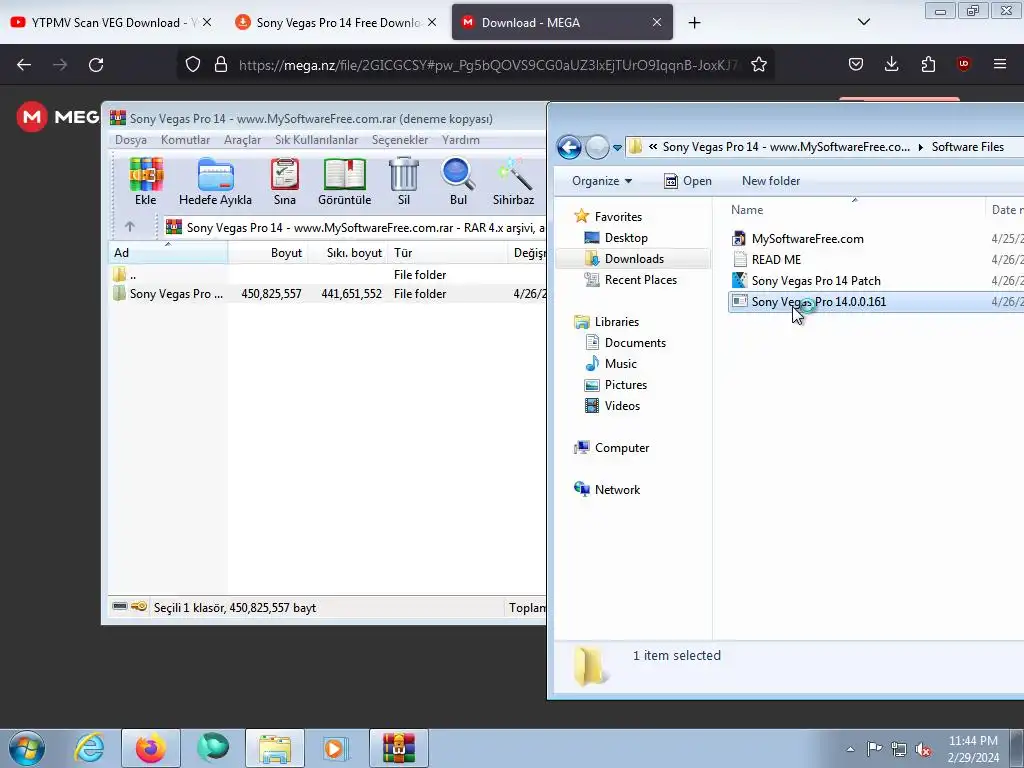Click the Bul find icon
Screen dimensions: 1024x768
pos(458,182)
